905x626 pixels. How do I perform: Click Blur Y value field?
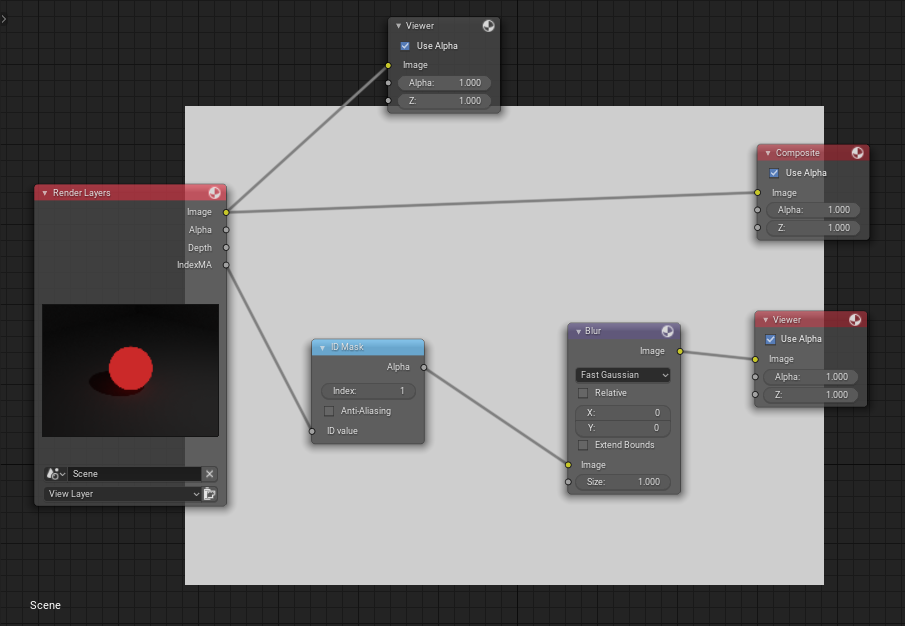tap(623, 428)
